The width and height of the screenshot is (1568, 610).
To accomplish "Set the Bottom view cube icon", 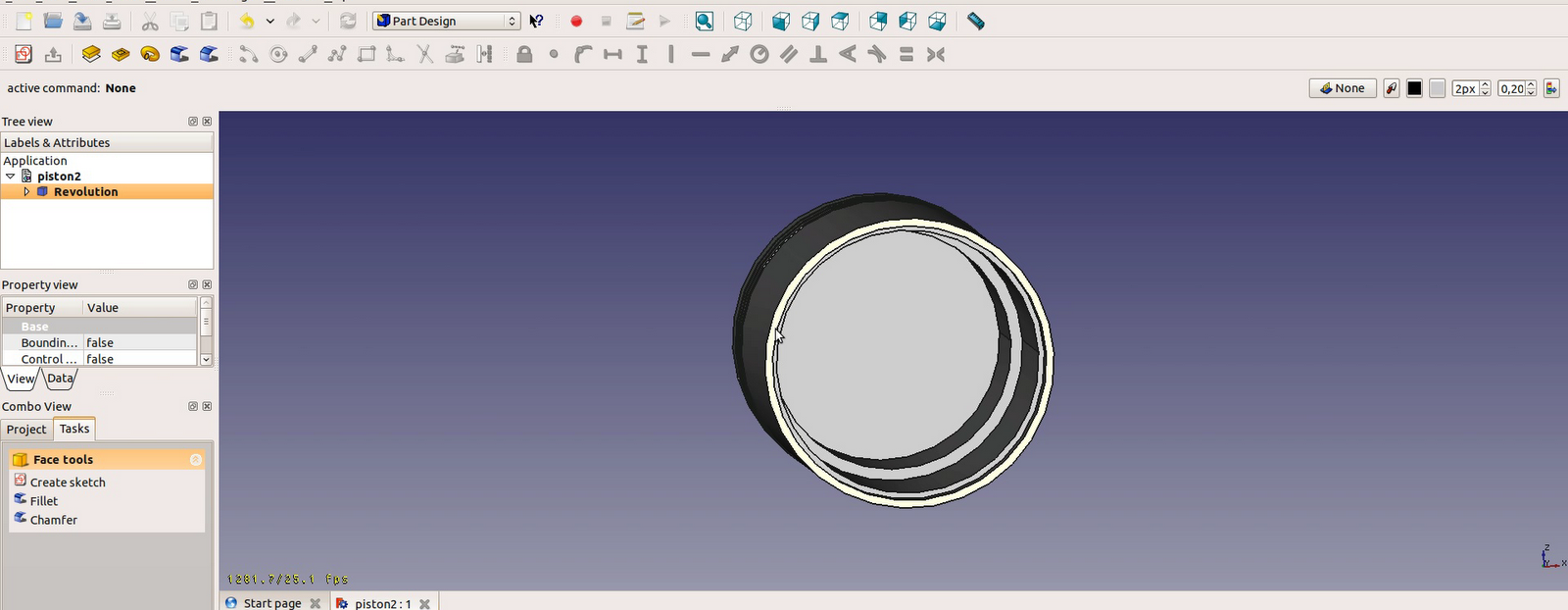I will point(907,21).
